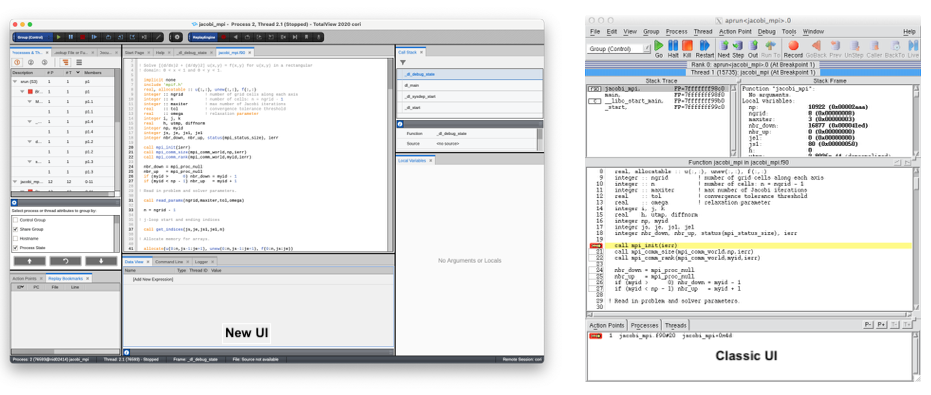Collapse the M... row with members p1.1
The width and height of the screenshot is (931, 395).
click(30, 102)
